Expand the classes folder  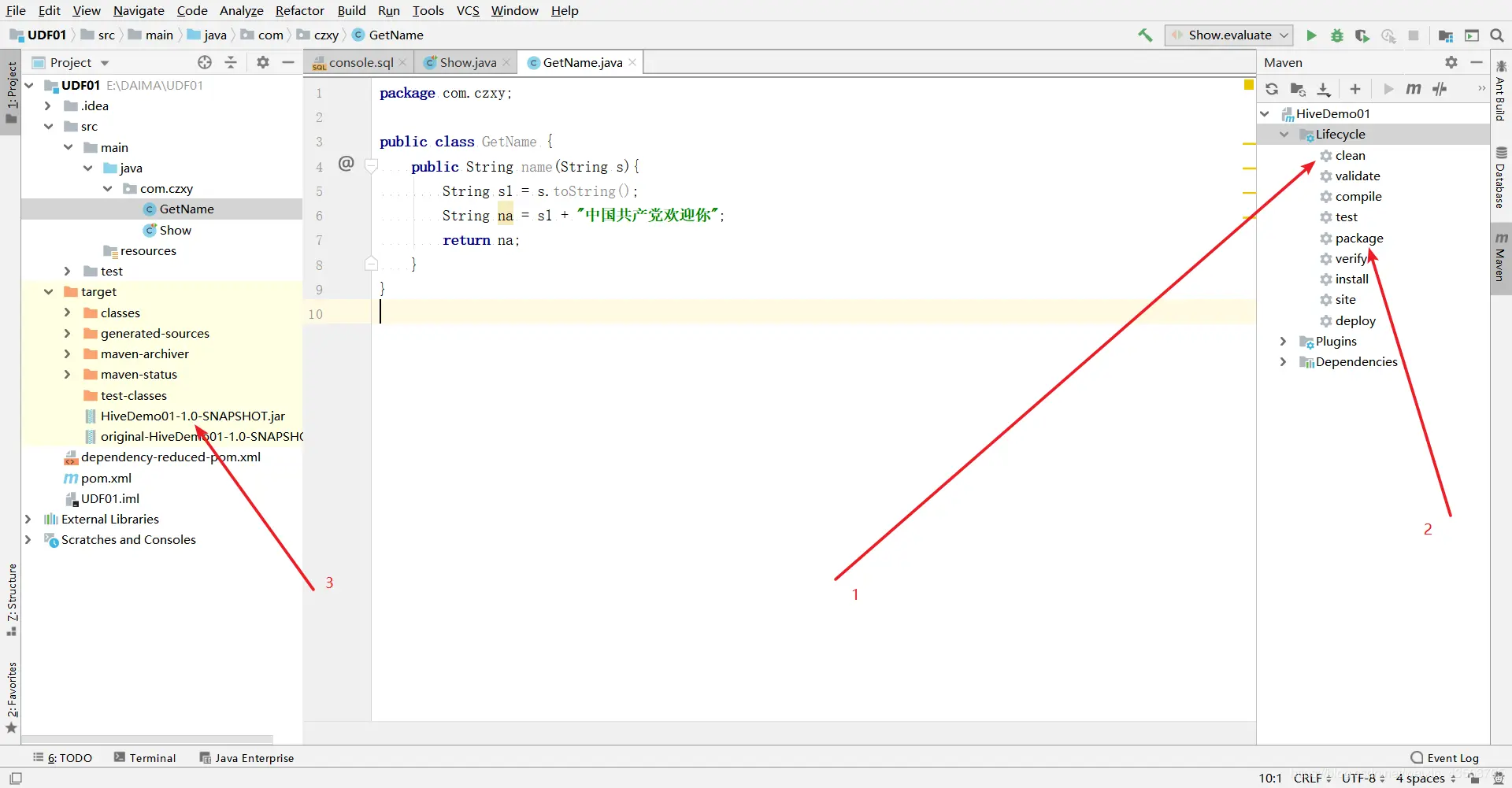[x=68, y=313]
